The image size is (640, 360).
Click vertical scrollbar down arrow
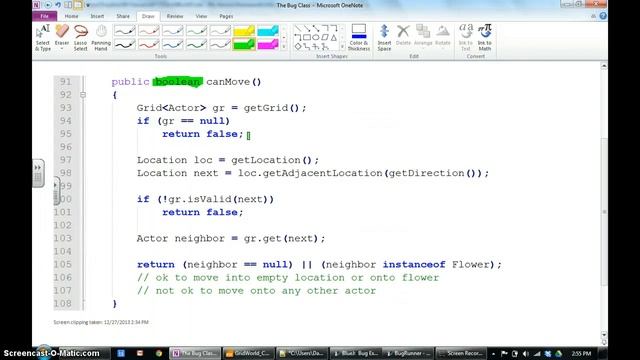point(604,334)
